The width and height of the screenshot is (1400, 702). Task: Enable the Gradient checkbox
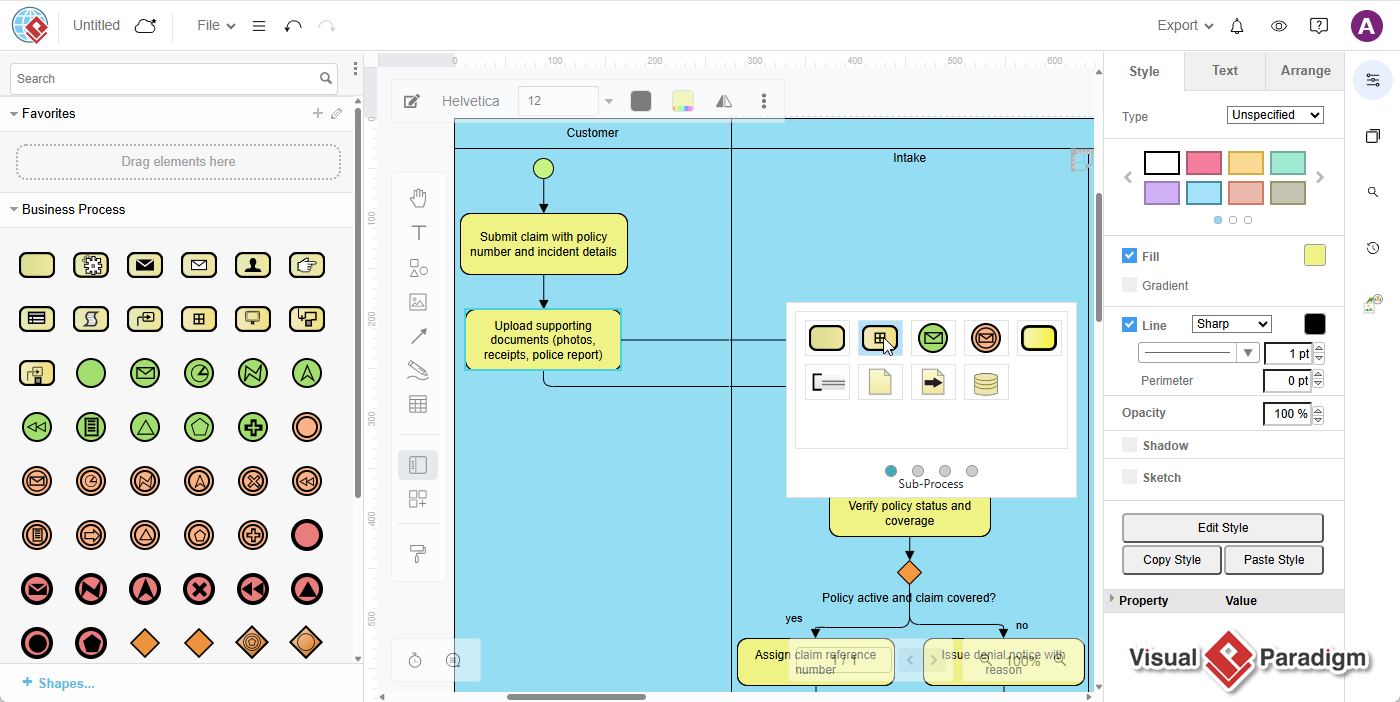point(1129,285)
